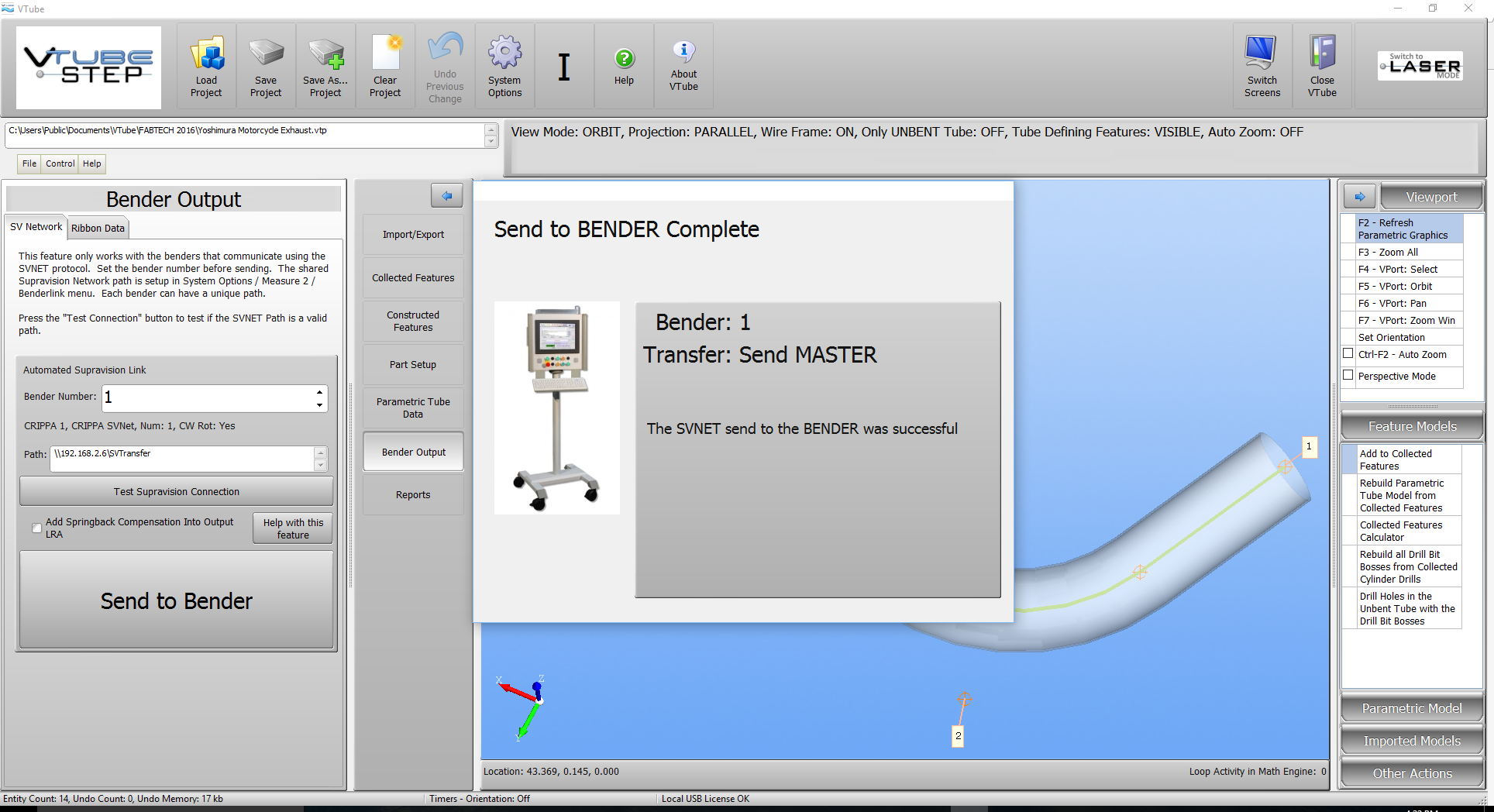Click the SVNET Path input field
The height and width of the screenshot is (812, 1494).
click(x=182, y=459)
